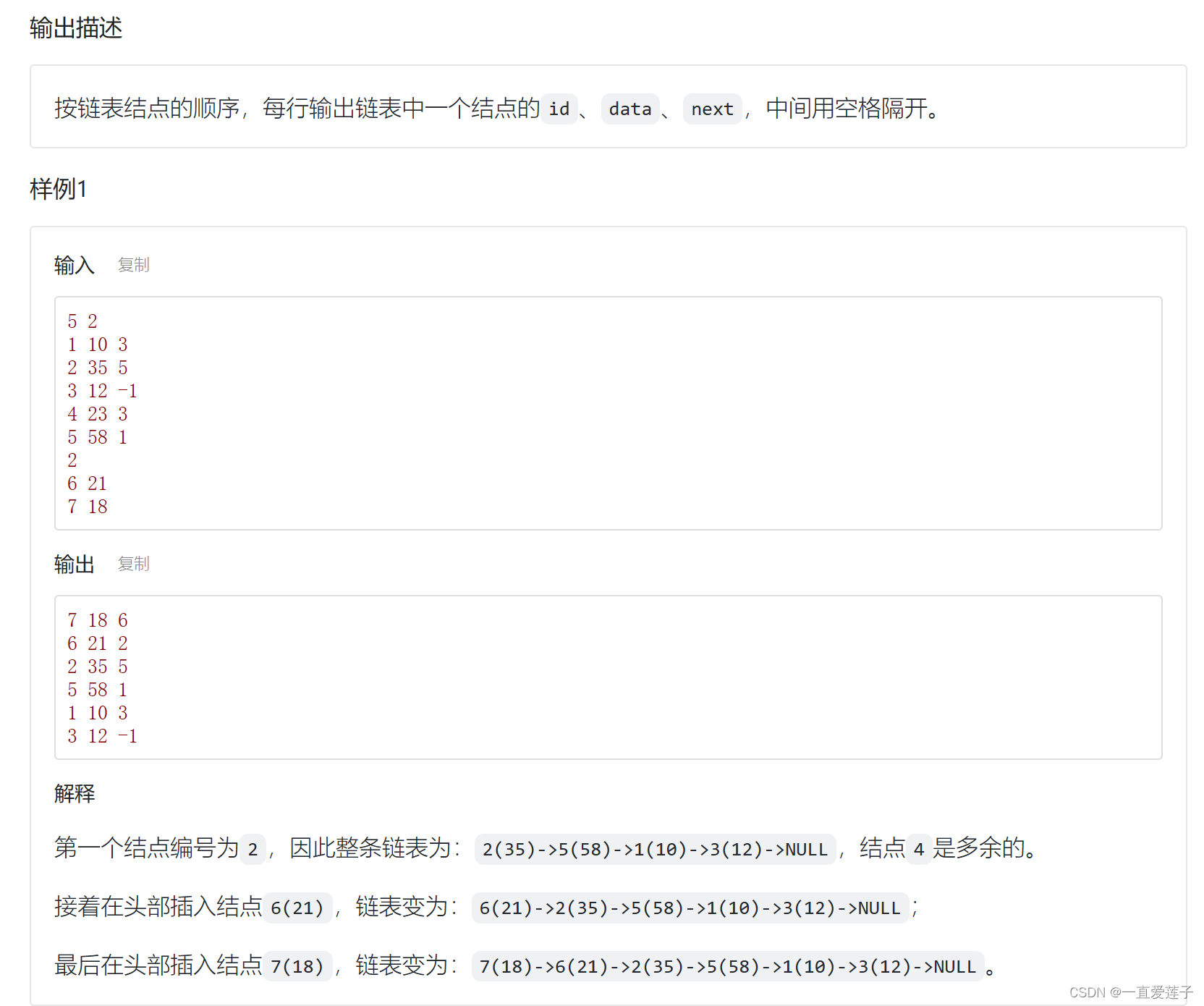
Task: Click the 输入 label
Action: click(x=75, y=265)
